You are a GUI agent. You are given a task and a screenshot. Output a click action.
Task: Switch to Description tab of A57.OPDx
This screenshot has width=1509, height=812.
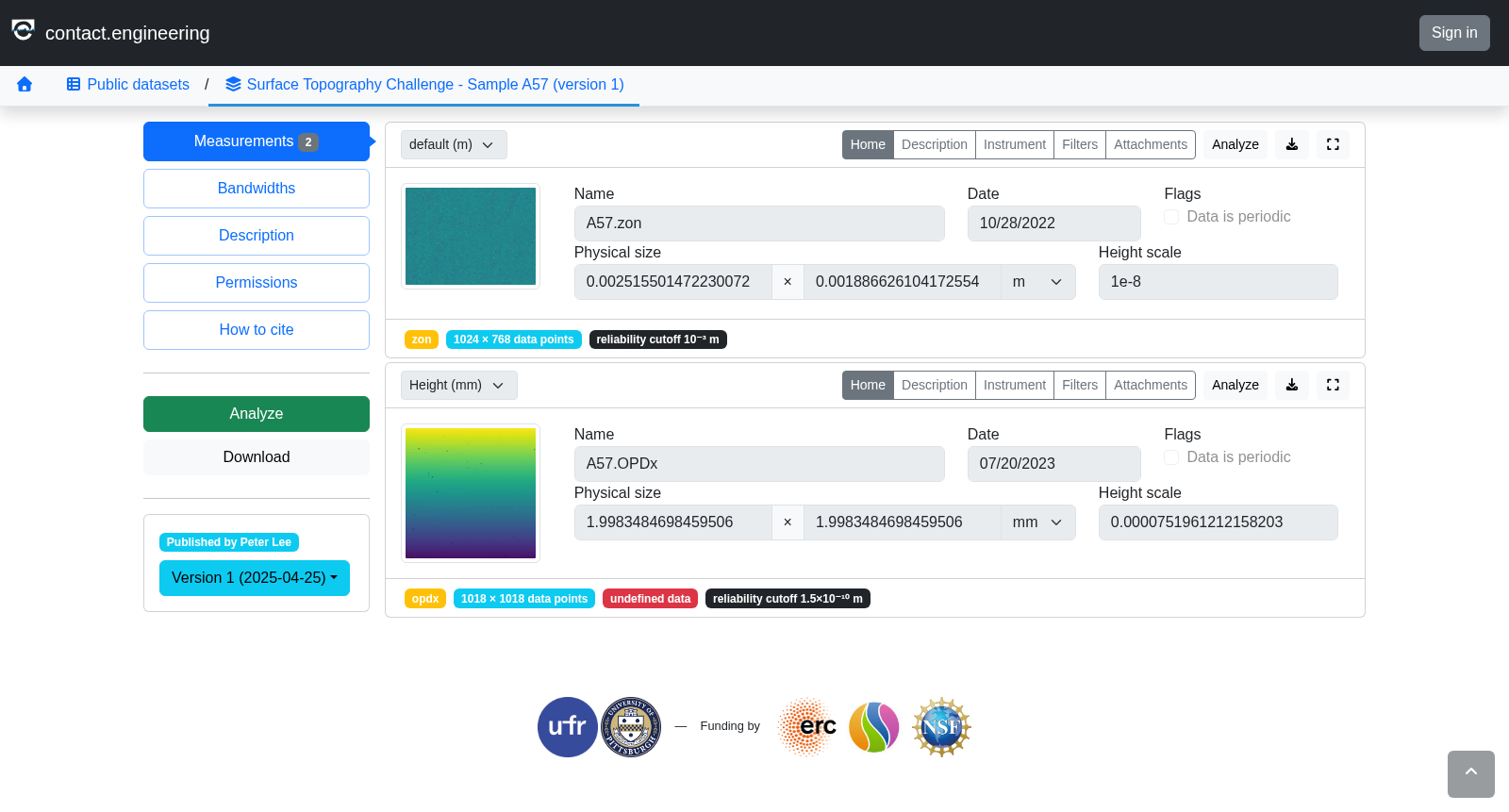point(935,385)
